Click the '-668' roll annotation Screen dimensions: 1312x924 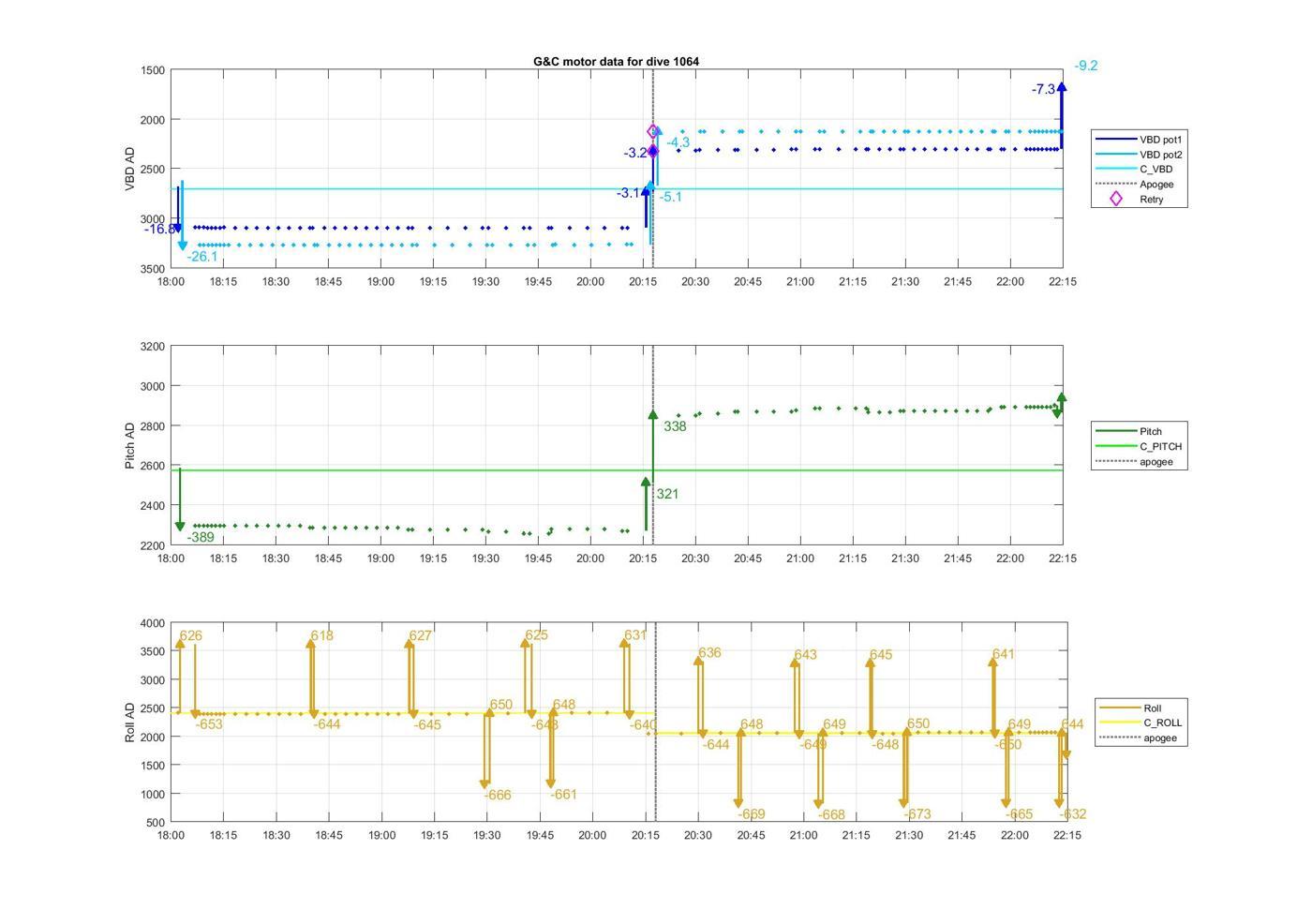click(x=831, y=815)
